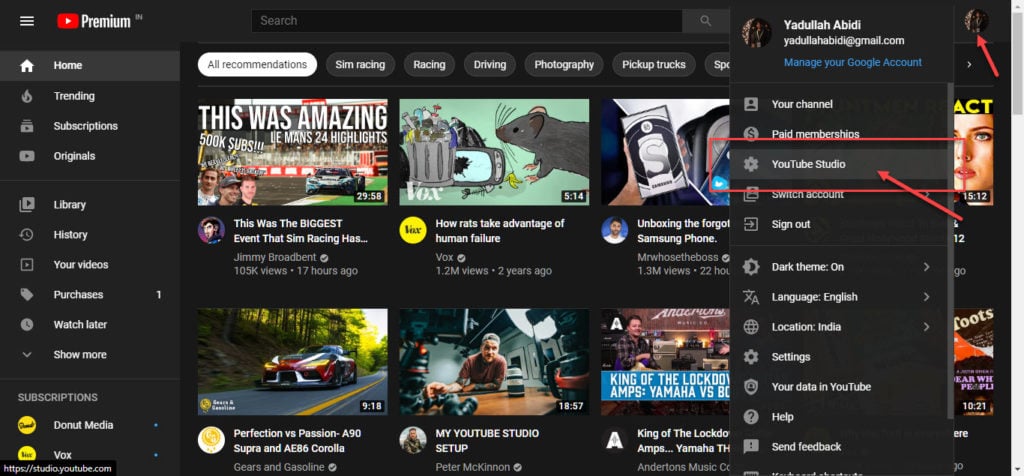Open the account avatar at top right
This screenshot has height=476, width=1024.
pyautogui.click(x=976, y=21)
